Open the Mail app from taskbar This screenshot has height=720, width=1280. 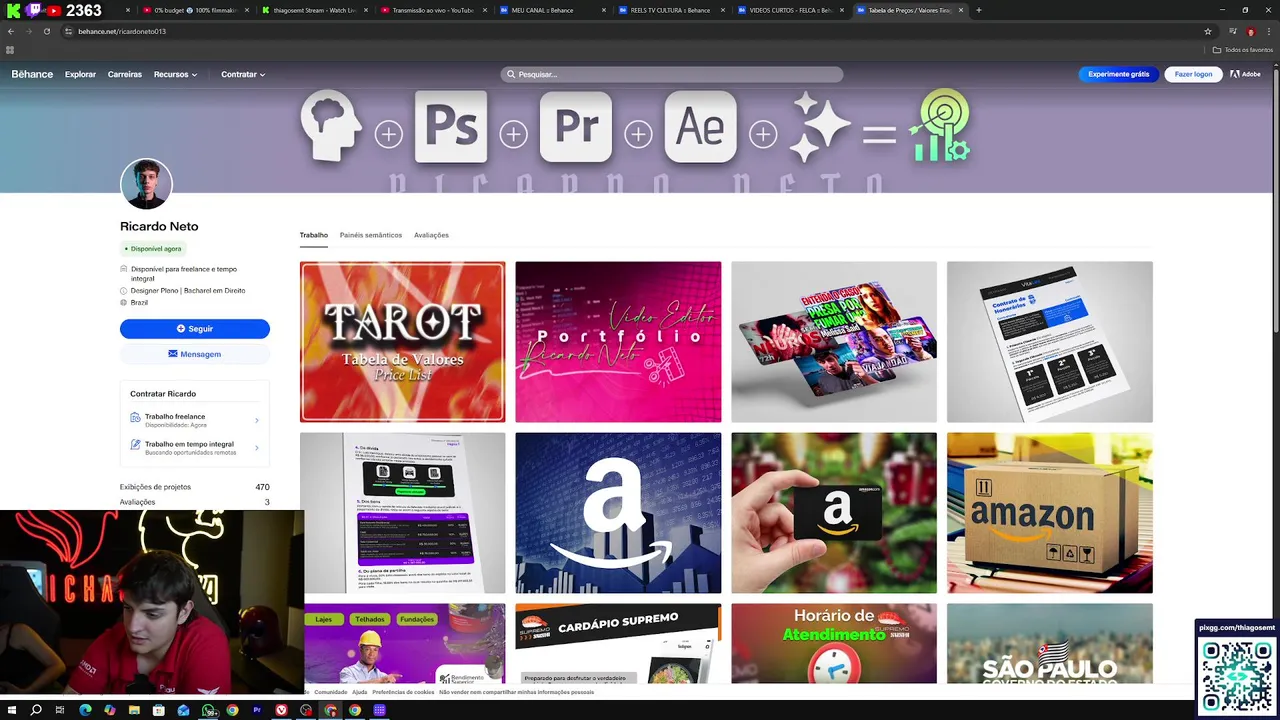pyautogui.click(x=183, y=710)
